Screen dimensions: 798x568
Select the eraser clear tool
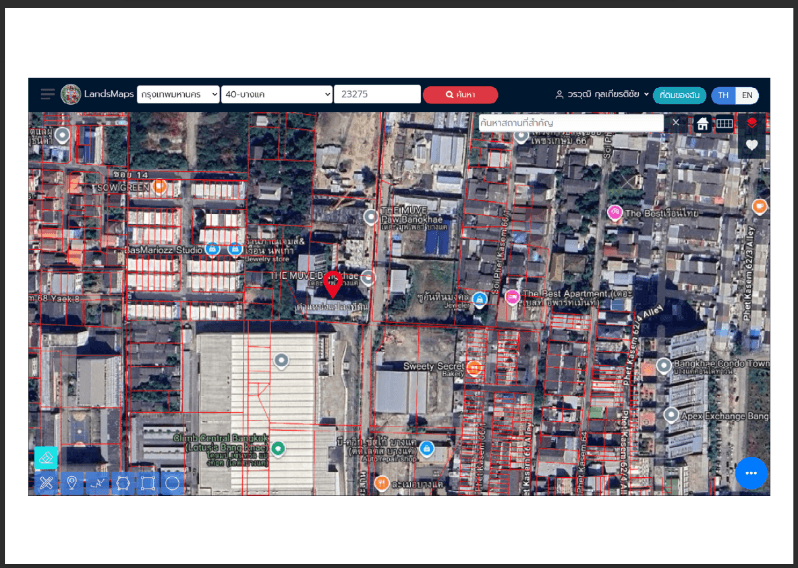coord(46,458)
